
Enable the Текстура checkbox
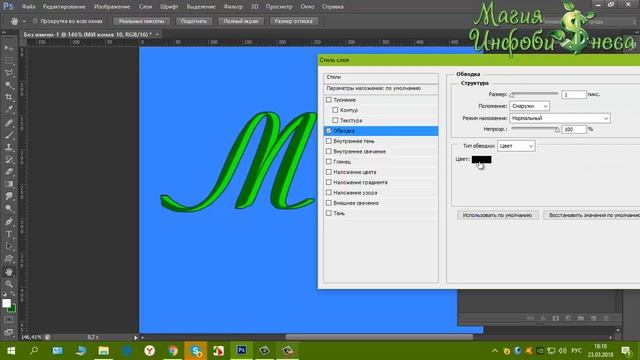335,120
